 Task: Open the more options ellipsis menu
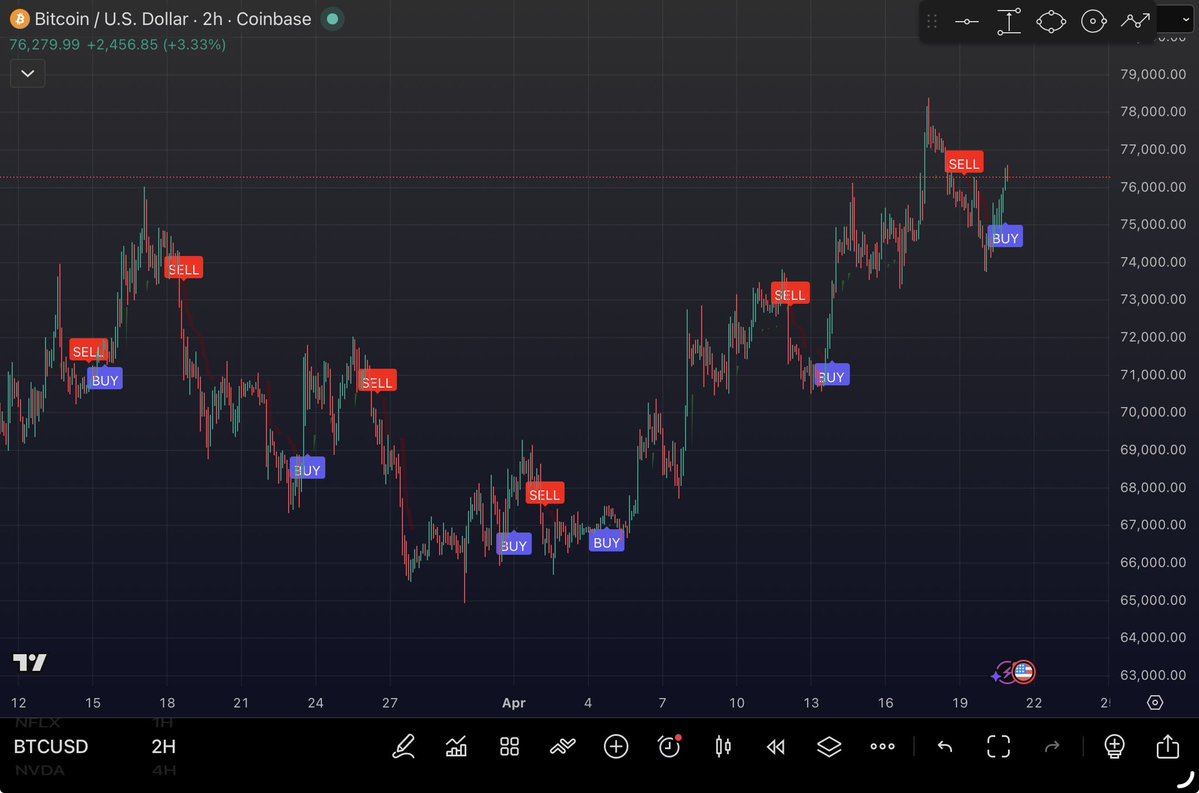point(882,746)
